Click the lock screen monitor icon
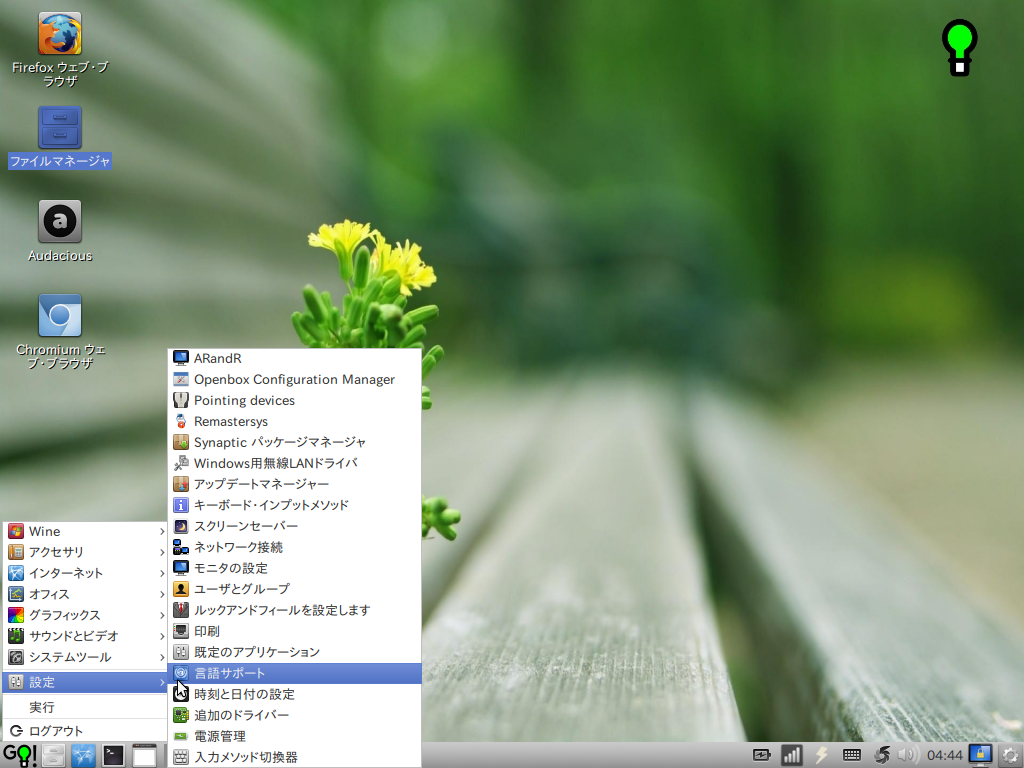Viewport: 1024px width, 768px height. (980, 756)
